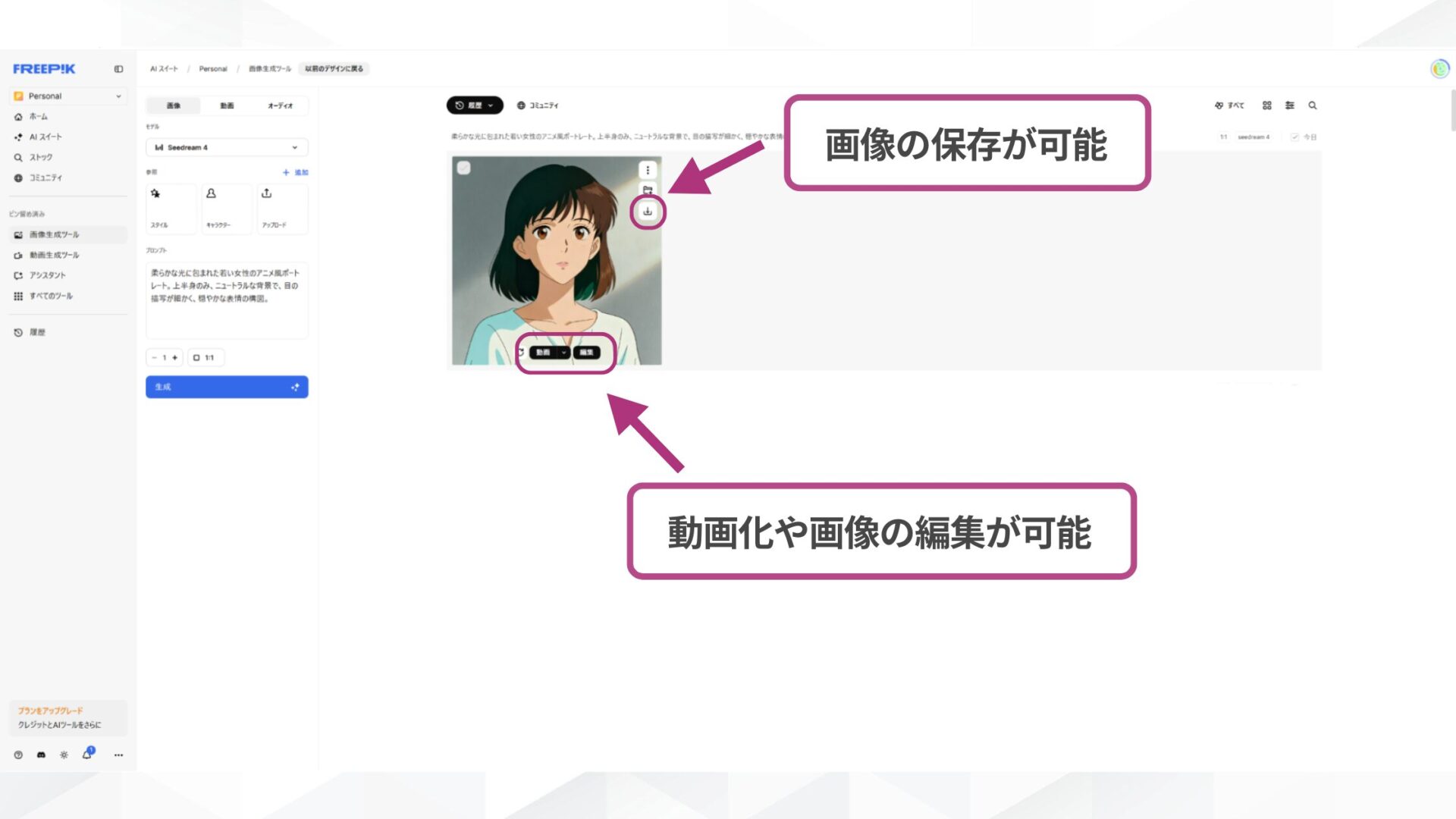Click inside the プロンプト text field

(226, 300)
